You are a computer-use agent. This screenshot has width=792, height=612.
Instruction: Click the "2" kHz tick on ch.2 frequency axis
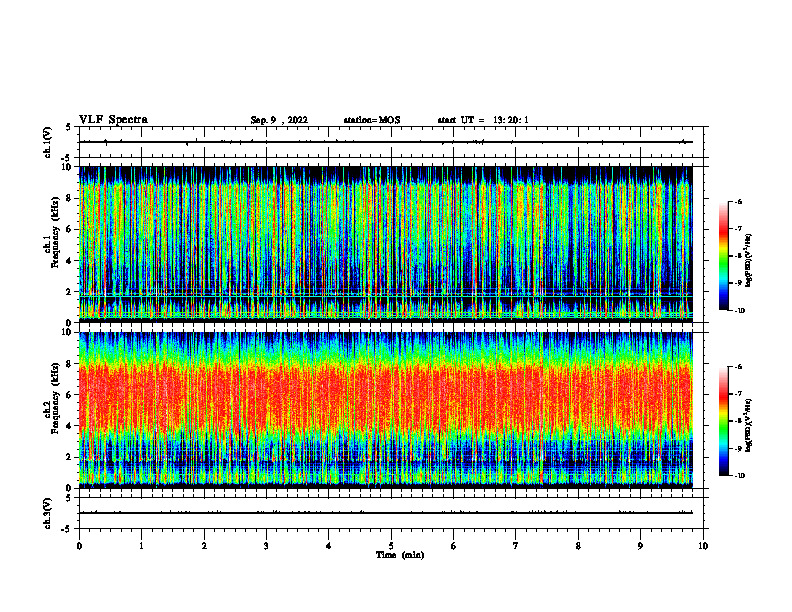point(70,457)
